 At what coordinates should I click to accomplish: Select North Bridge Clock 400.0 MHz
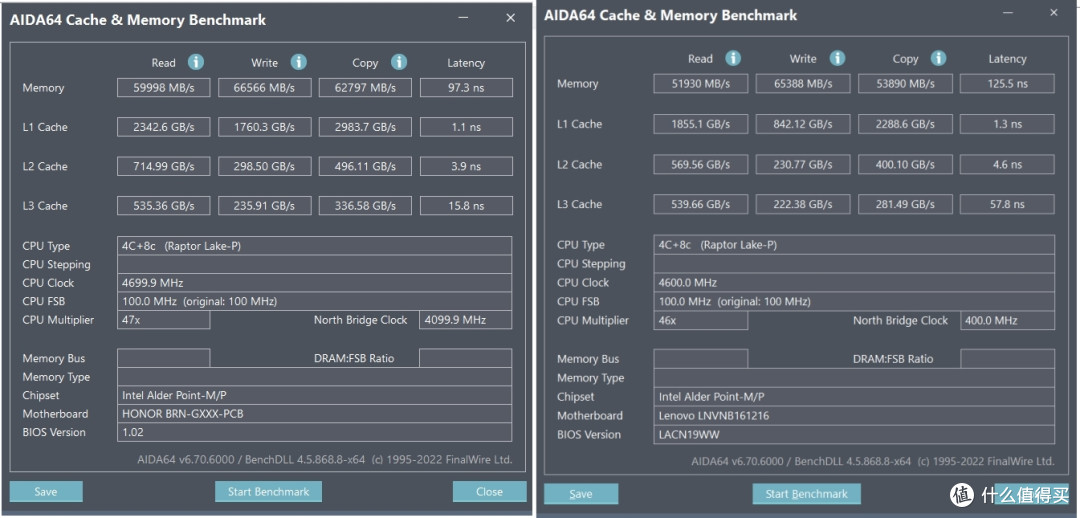1008,321
